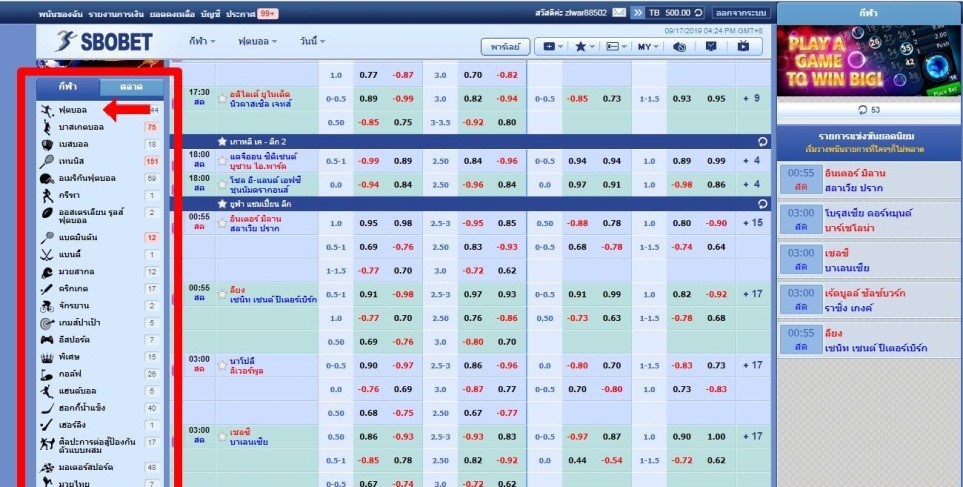This screenshot has height=487, width=963.
Task: Favorite the นาโปลี match star
Action: [222, 365]
